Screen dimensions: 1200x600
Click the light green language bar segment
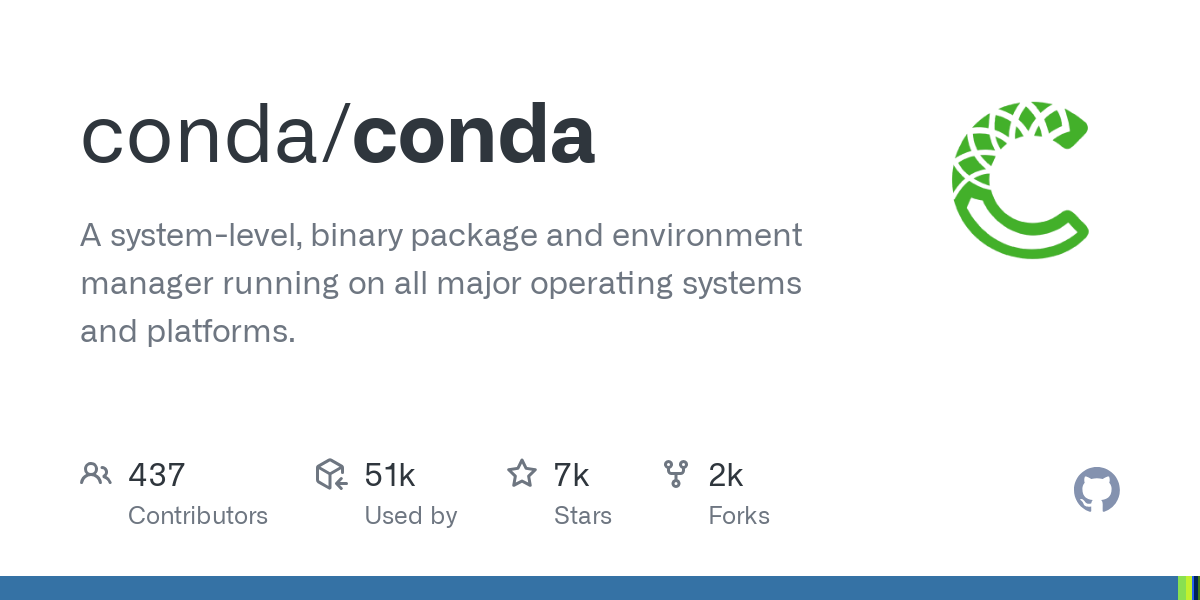point(1182,588)
